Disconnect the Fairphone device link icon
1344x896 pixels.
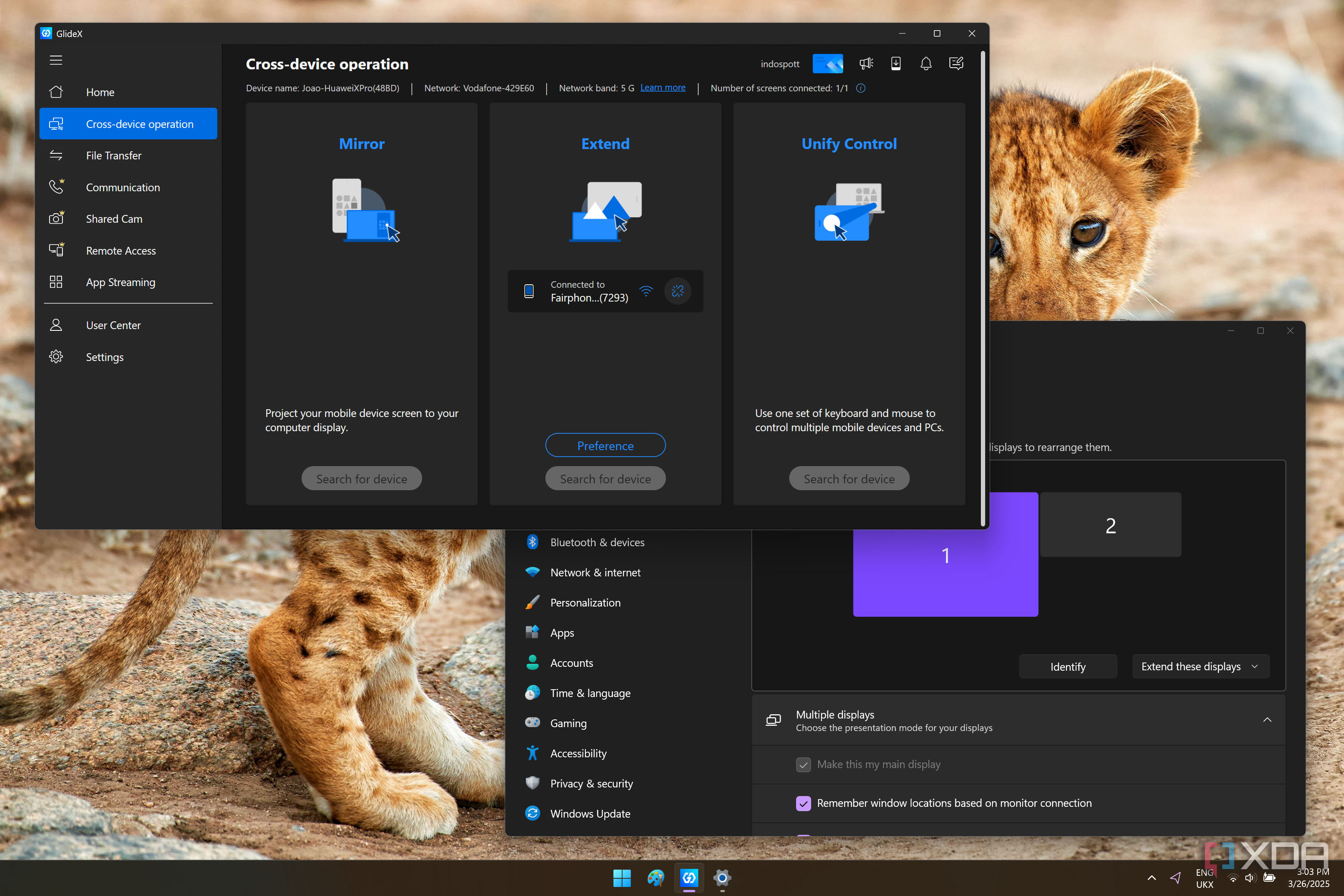coord(678,292)
